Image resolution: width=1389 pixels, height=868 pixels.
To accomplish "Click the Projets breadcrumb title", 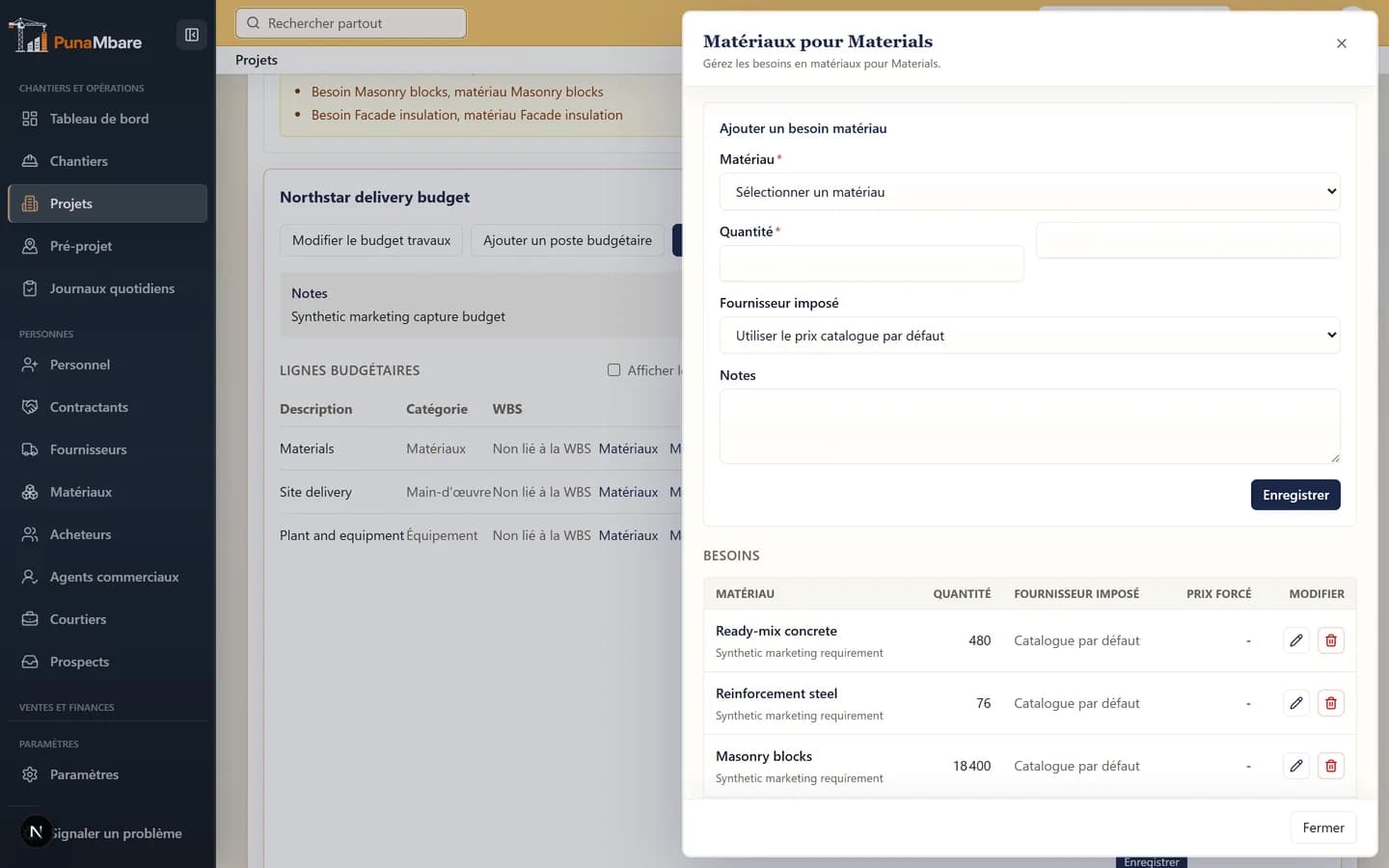I will [257, 60].
